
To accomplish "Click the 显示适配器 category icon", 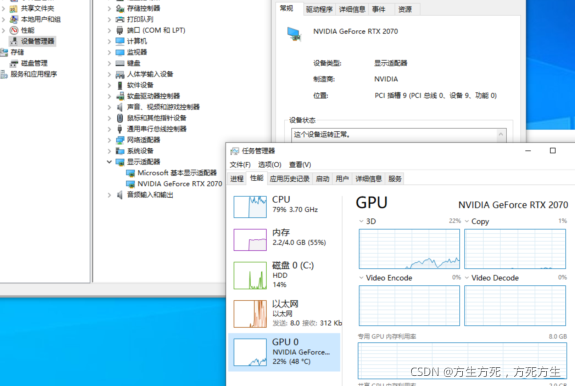I will click(120, 162).
